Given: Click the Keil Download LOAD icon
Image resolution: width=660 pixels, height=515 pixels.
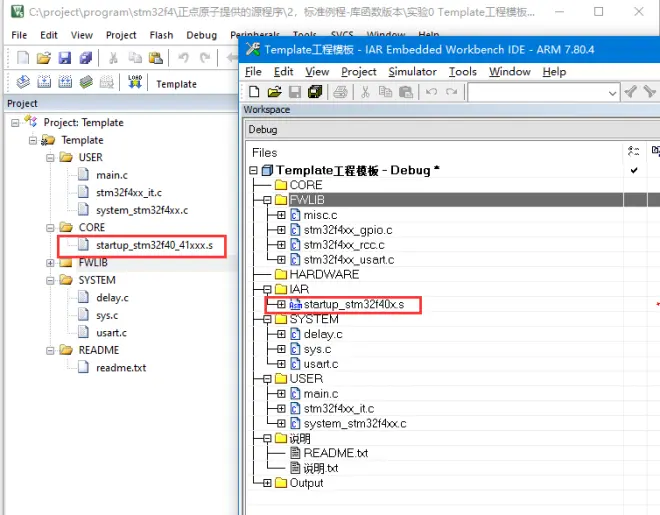Looking at the screenshot, I should tap(135, 81).
